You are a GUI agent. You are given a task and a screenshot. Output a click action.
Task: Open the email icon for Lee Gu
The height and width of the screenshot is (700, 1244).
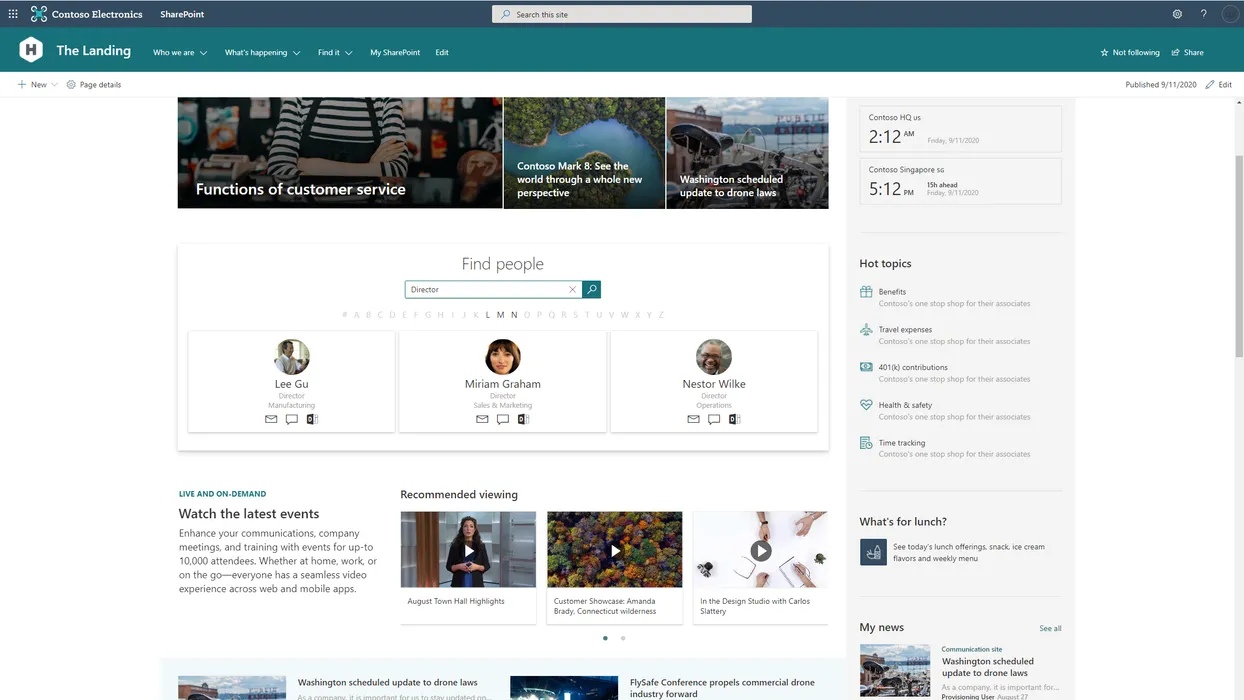coord(271,419)
